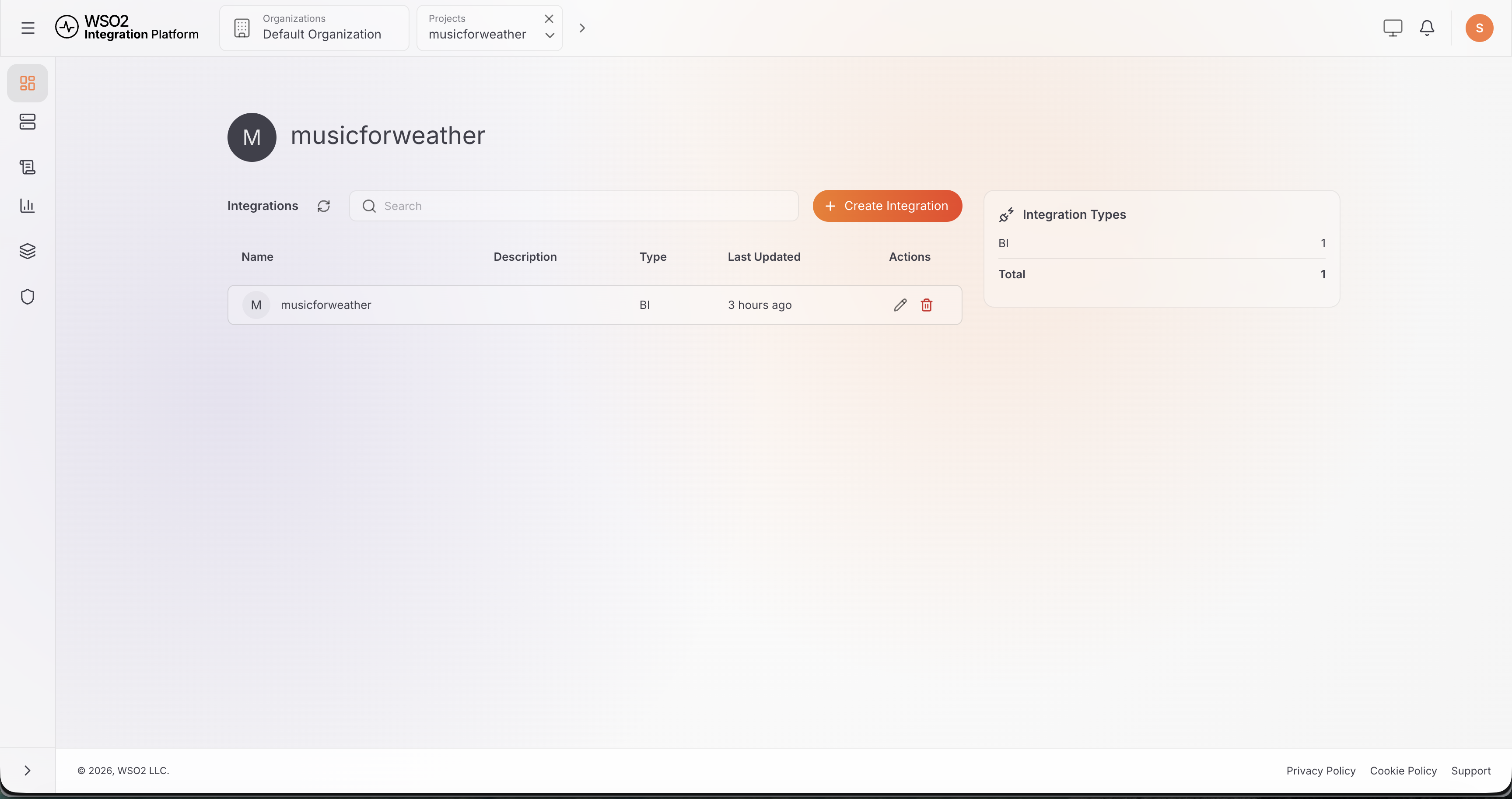
Task: Open notifications via the bell icon
Action: point(1427,28)
